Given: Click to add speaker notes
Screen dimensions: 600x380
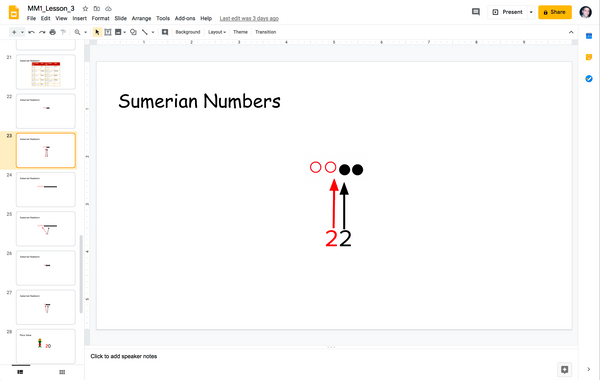Looking at the screenshot, I should [x=124, y=356].
